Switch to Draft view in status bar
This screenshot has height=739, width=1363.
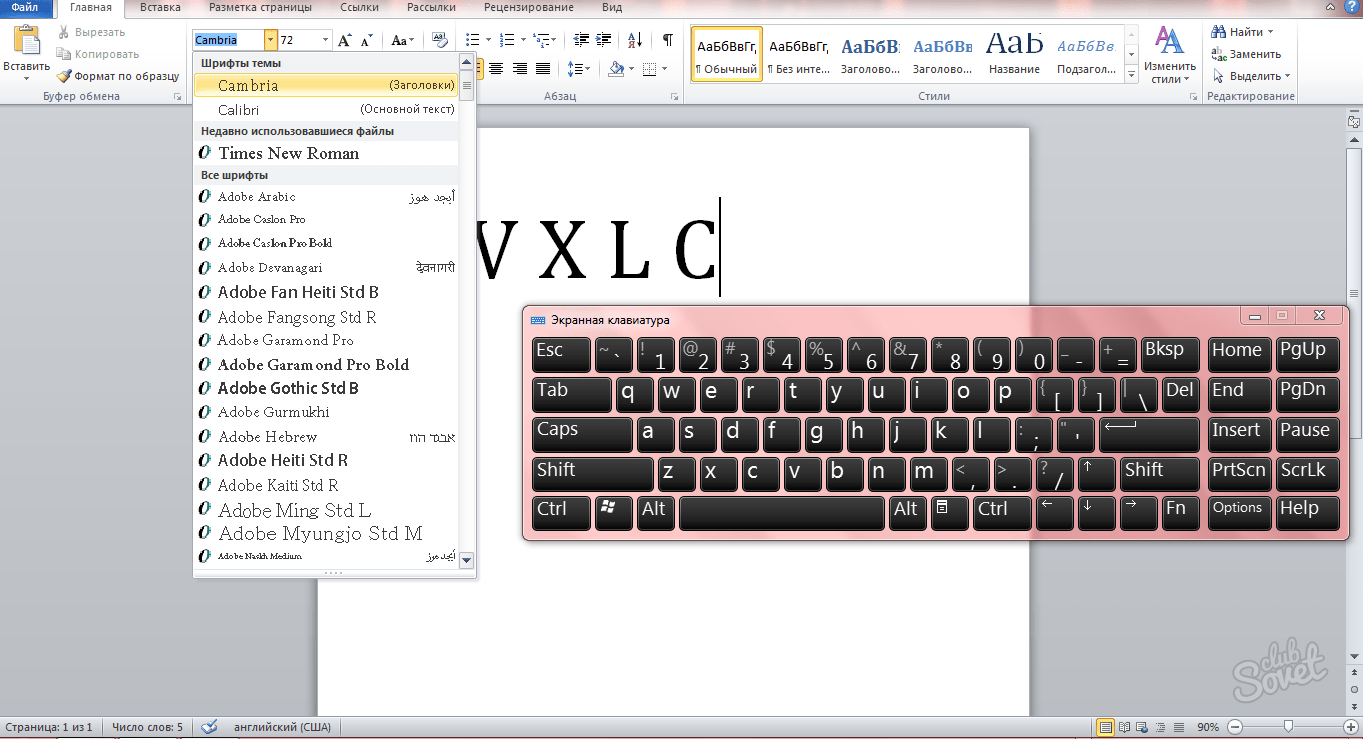(1179, 727)
